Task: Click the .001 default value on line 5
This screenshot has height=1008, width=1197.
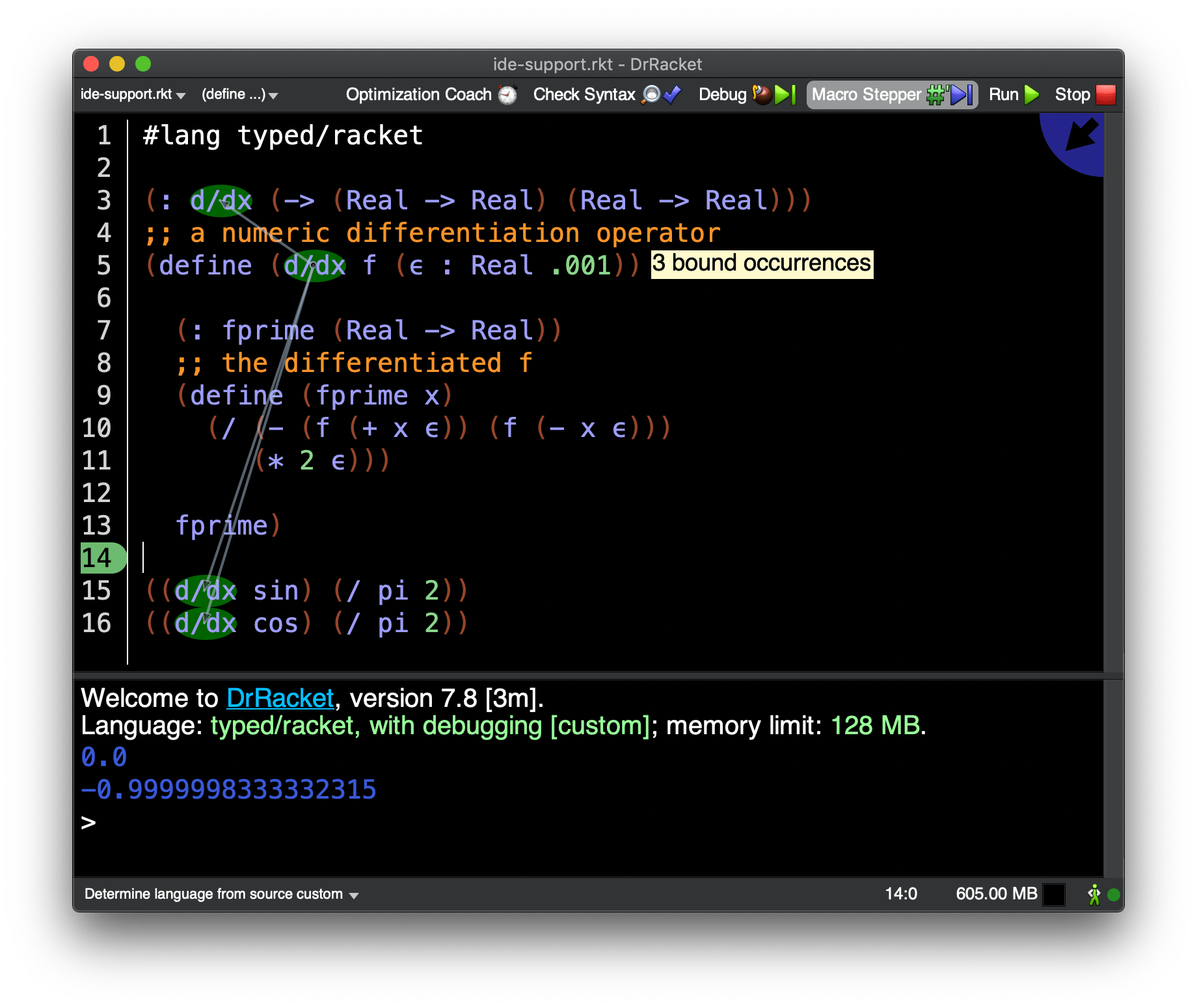Action: [x=580, y=265]
